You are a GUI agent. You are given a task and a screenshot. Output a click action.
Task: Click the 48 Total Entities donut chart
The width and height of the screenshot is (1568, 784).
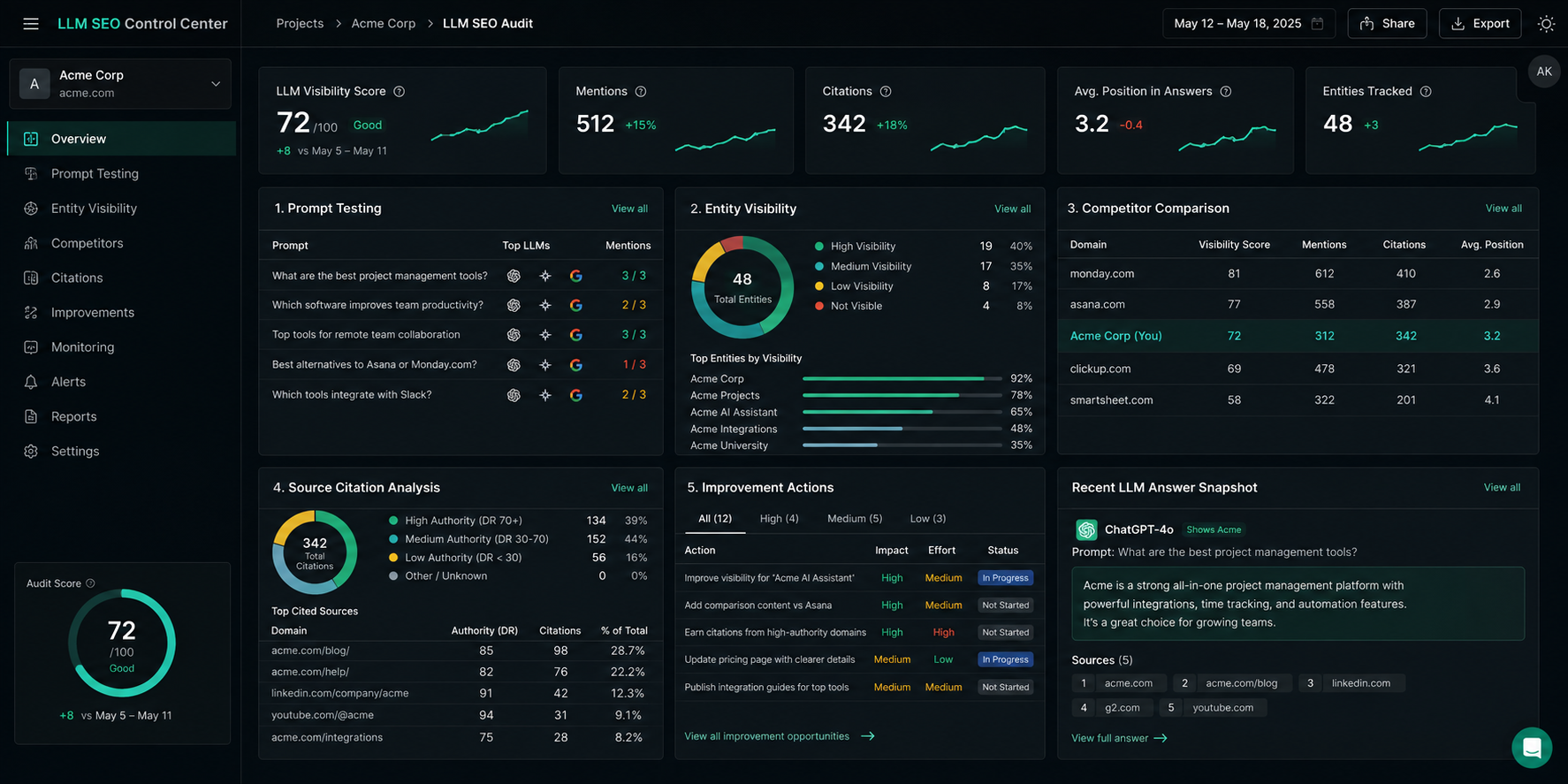(742, 287)
